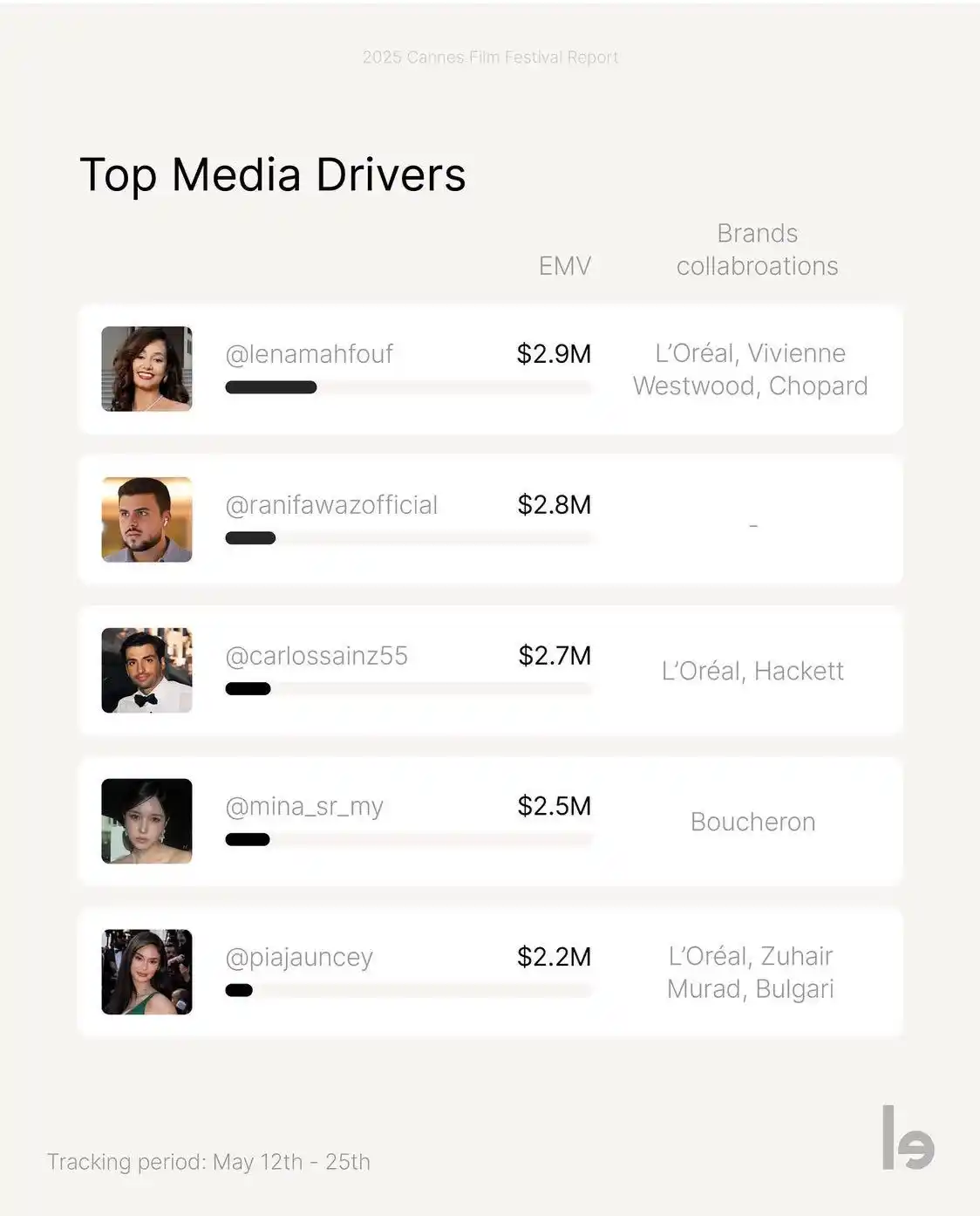
Task: Select the $2.5M EMV value
Action: 554,806
